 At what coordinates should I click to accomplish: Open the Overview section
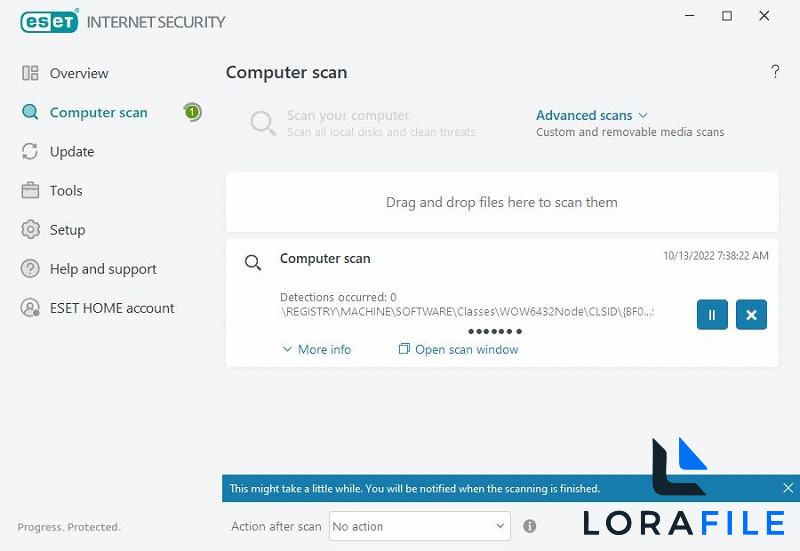click(79, 73)
